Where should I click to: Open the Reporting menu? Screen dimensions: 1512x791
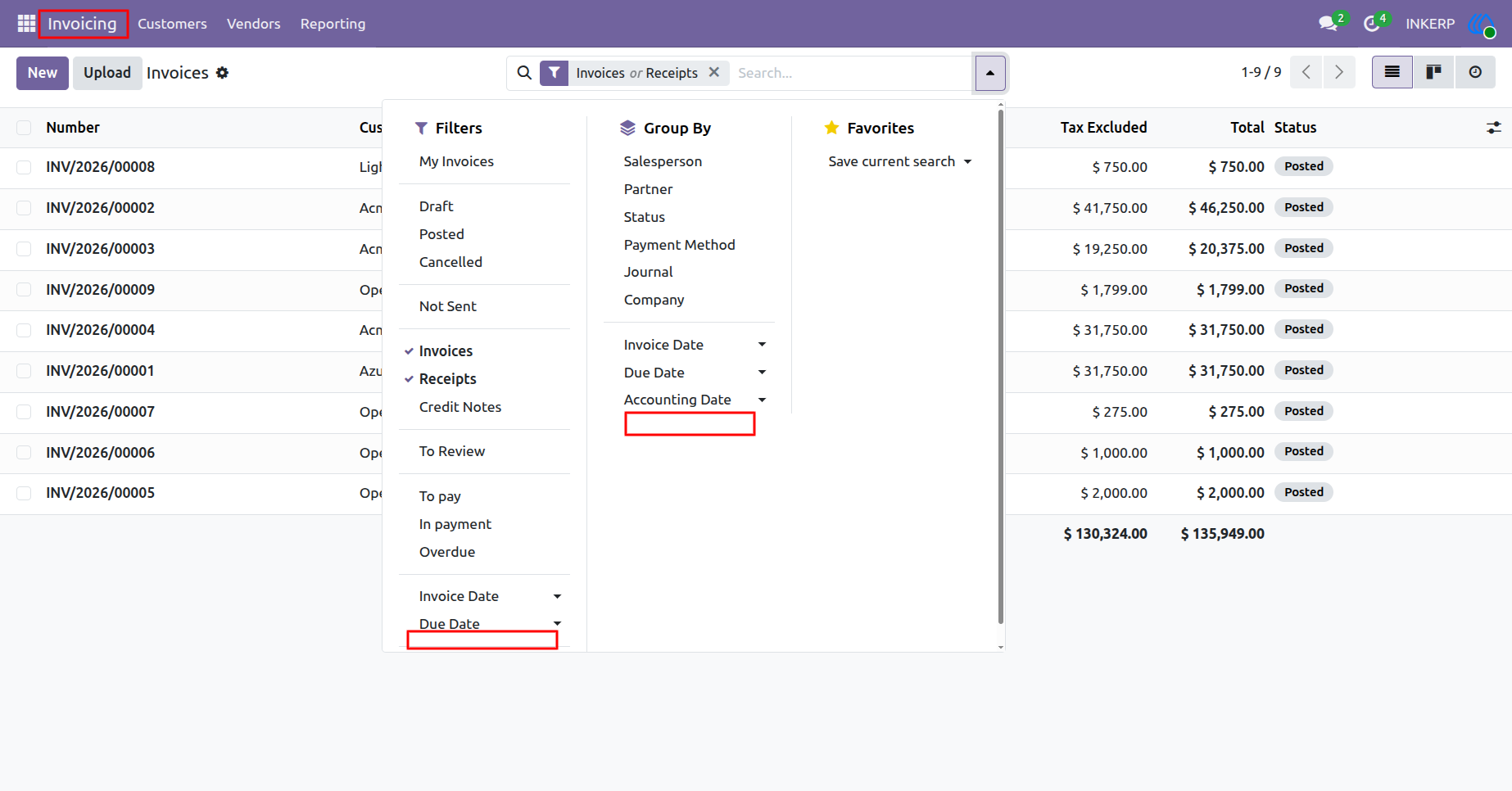tap(333, 24)
